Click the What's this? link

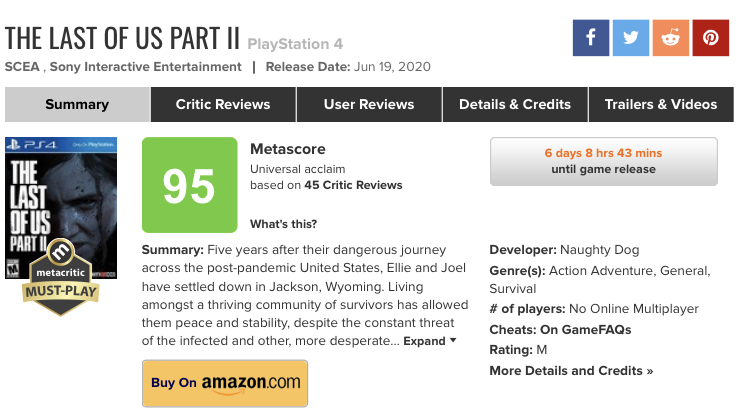pyautogui.click(x=284, y=224)
